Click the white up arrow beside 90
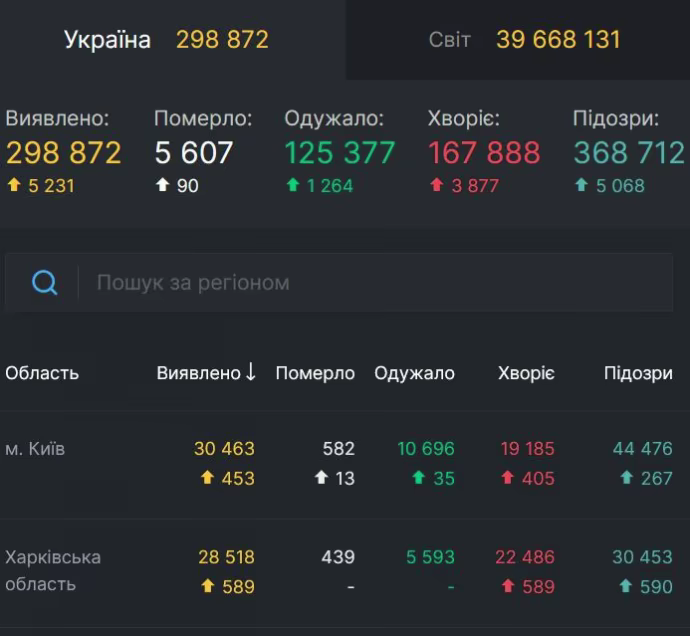This screenshot has height=636, width=690. click(162, 185)
